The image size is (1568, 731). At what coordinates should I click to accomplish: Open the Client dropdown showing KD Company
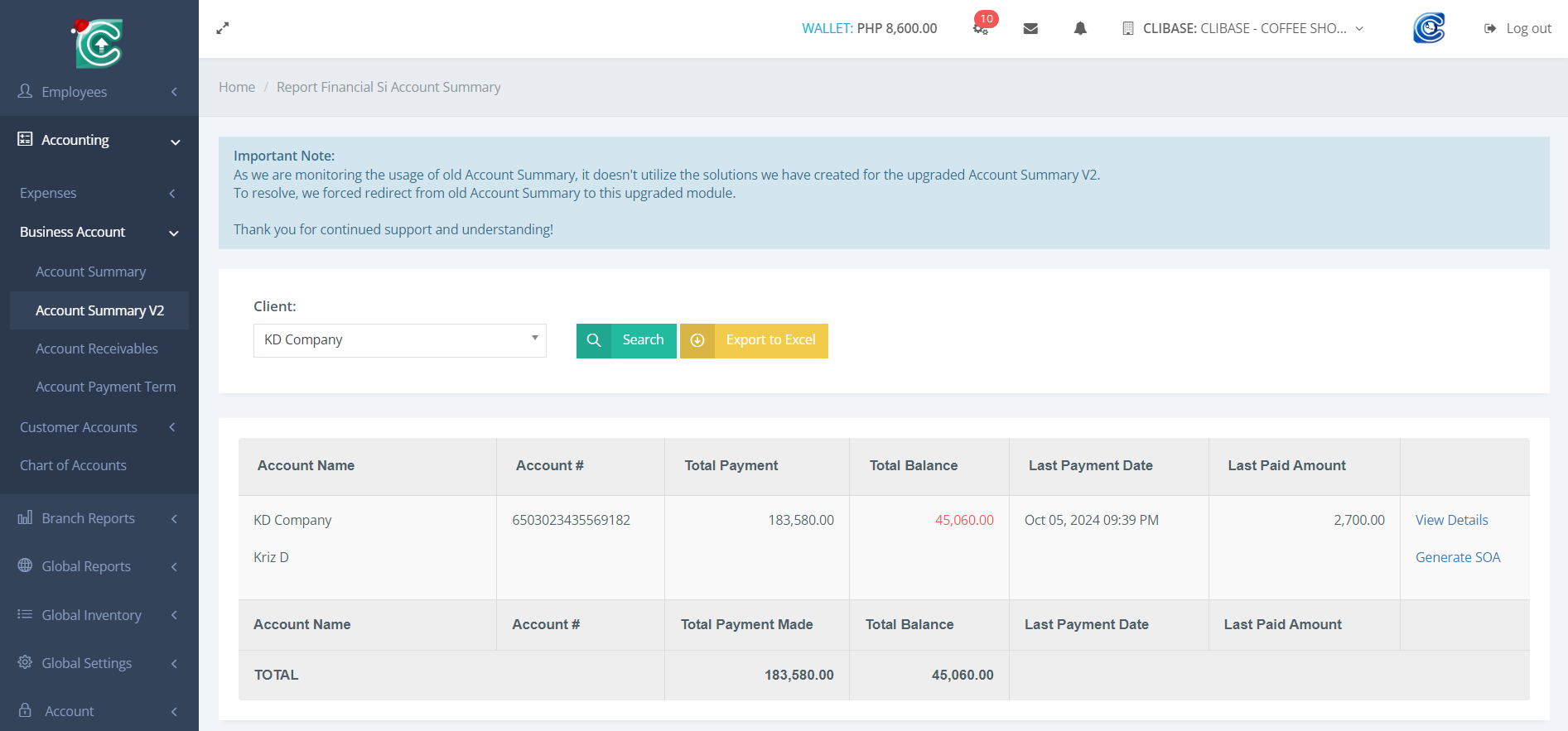pos(399,340)
